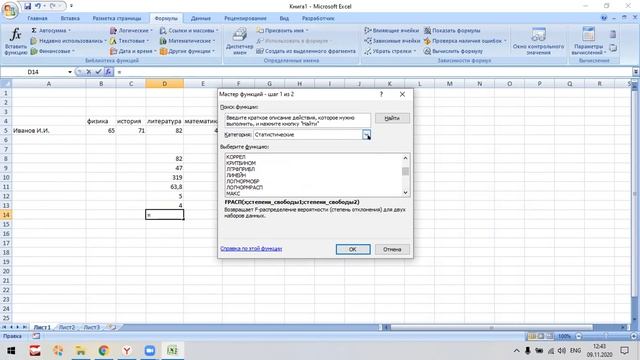Select ЛОГНОРМОБР in the function list
The image size is (640, 360).
pos(243,181)
